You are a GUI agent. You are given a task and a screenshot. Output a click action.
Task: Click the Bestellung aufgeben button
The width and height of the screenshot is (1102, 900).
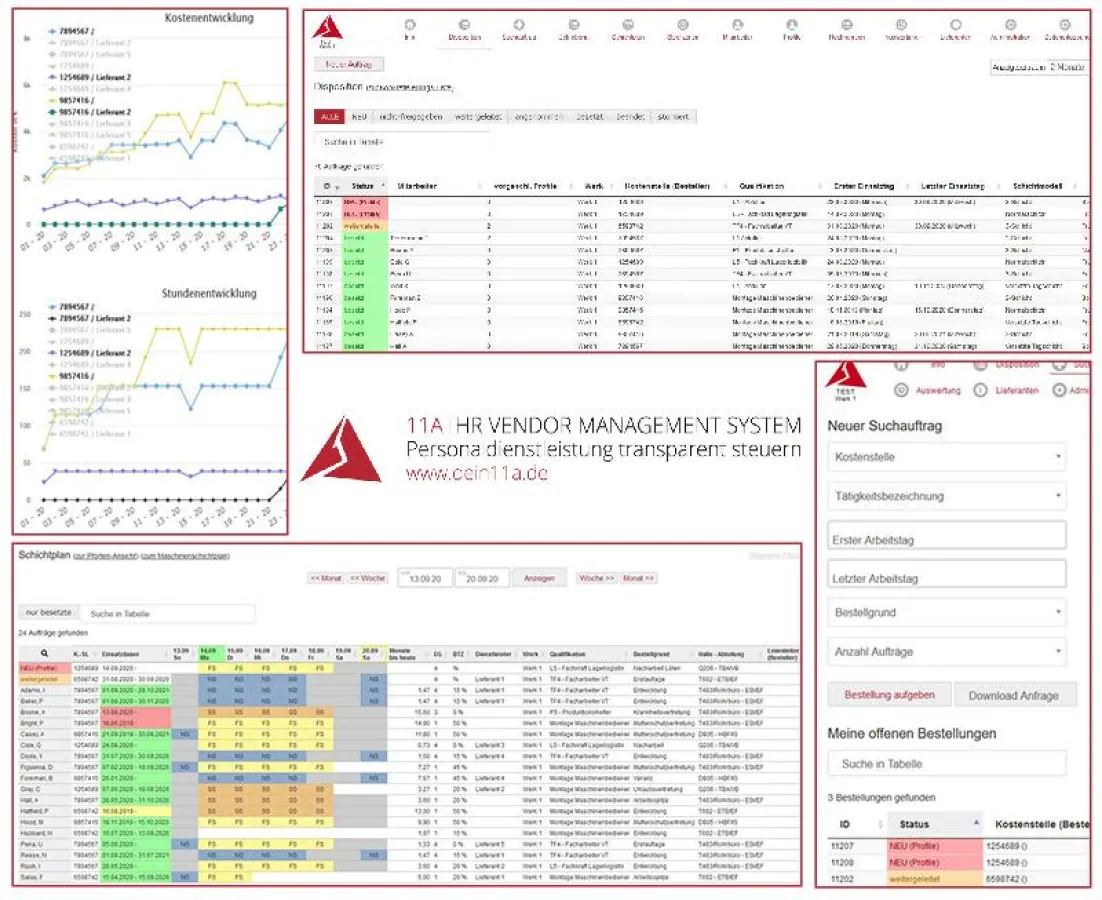[889, 695]
